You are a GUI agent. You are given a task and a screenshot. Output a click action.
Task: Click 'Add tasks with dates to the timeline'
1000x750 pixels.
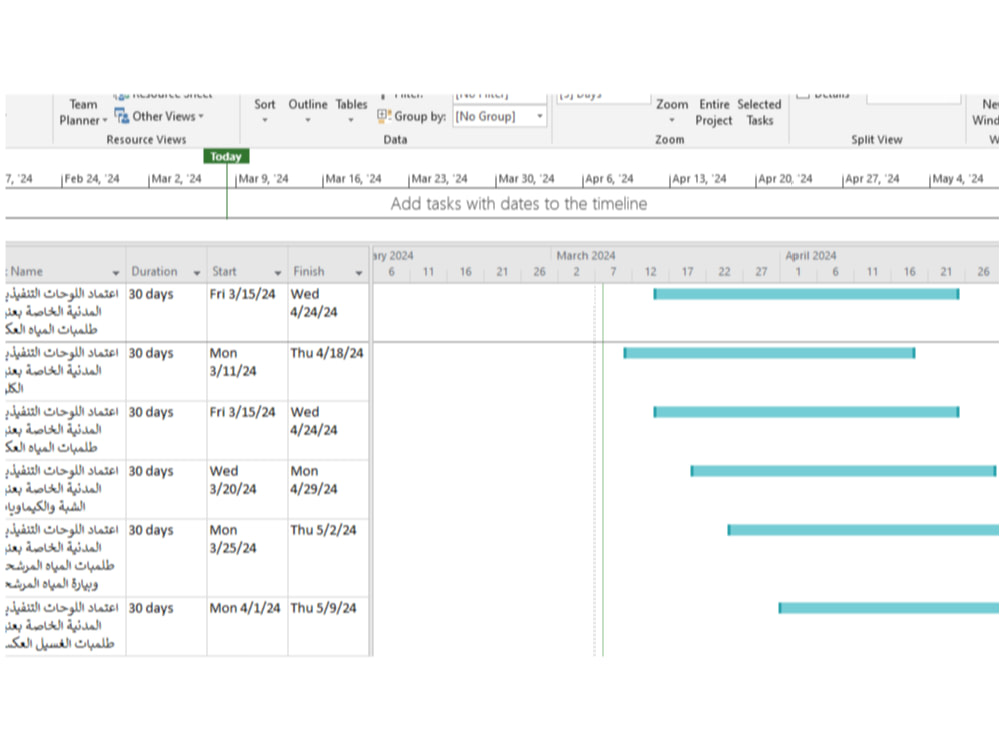point(518,204)
